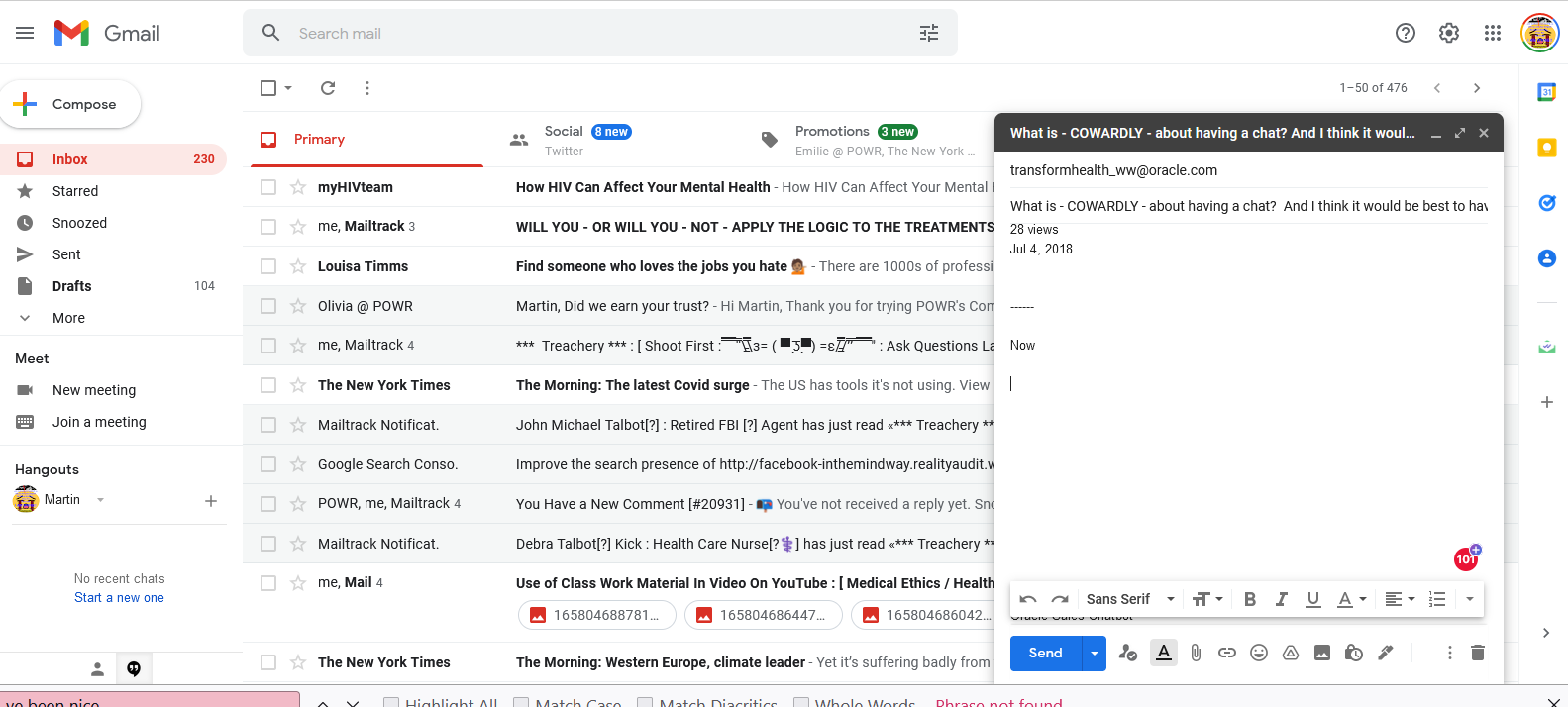This screenshot has width=1568, height=707.
Task: Open the Inbox folder
Action: (x=114, y=159)
